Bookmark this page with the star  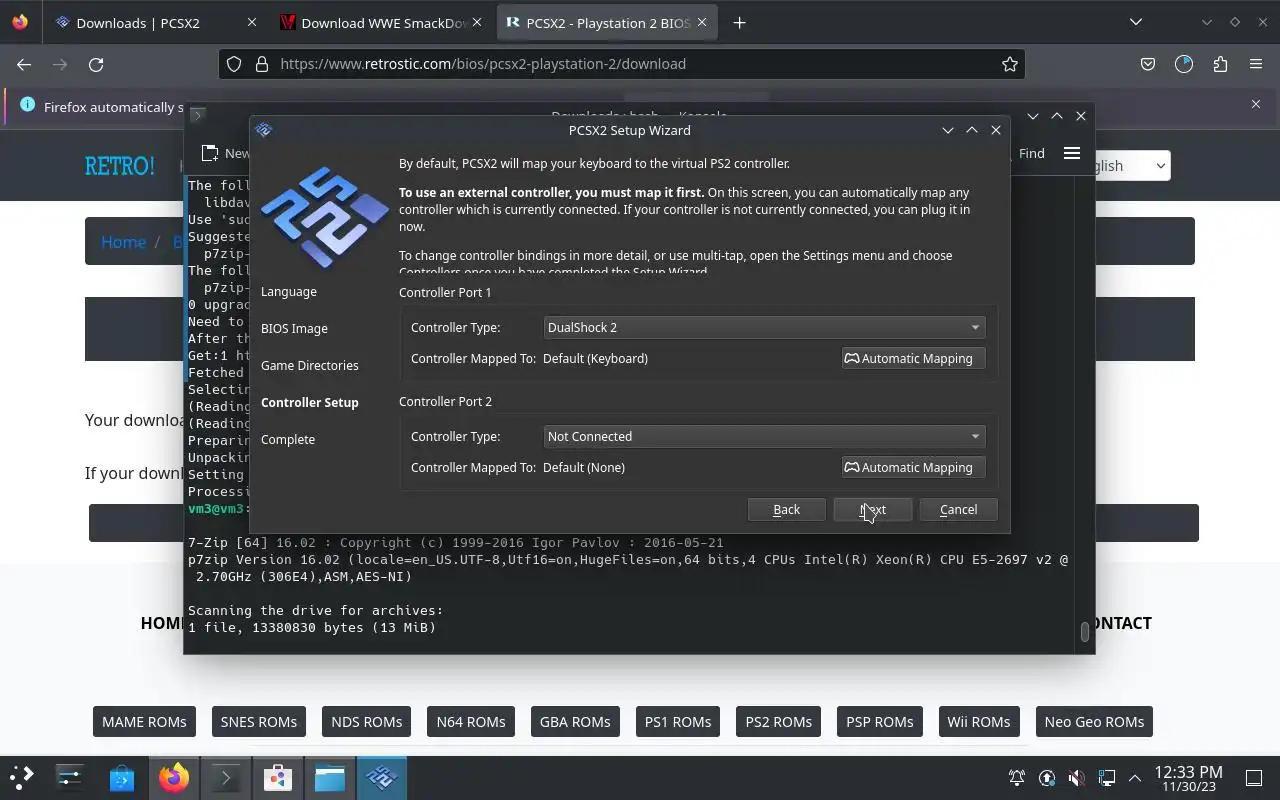(x=1010, y=64)
